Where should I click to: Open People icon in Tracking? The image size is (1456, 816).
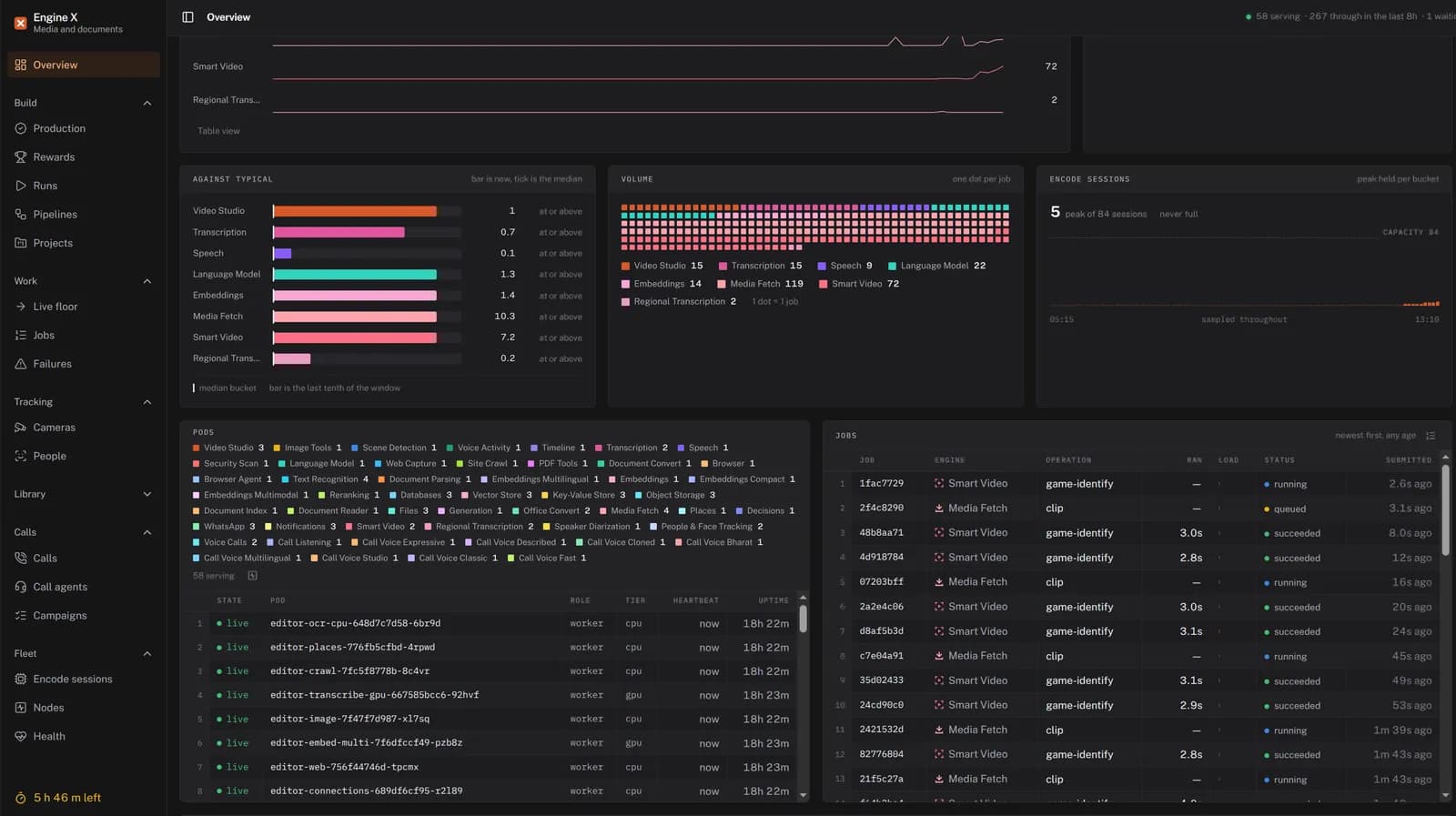coord(21,457)
